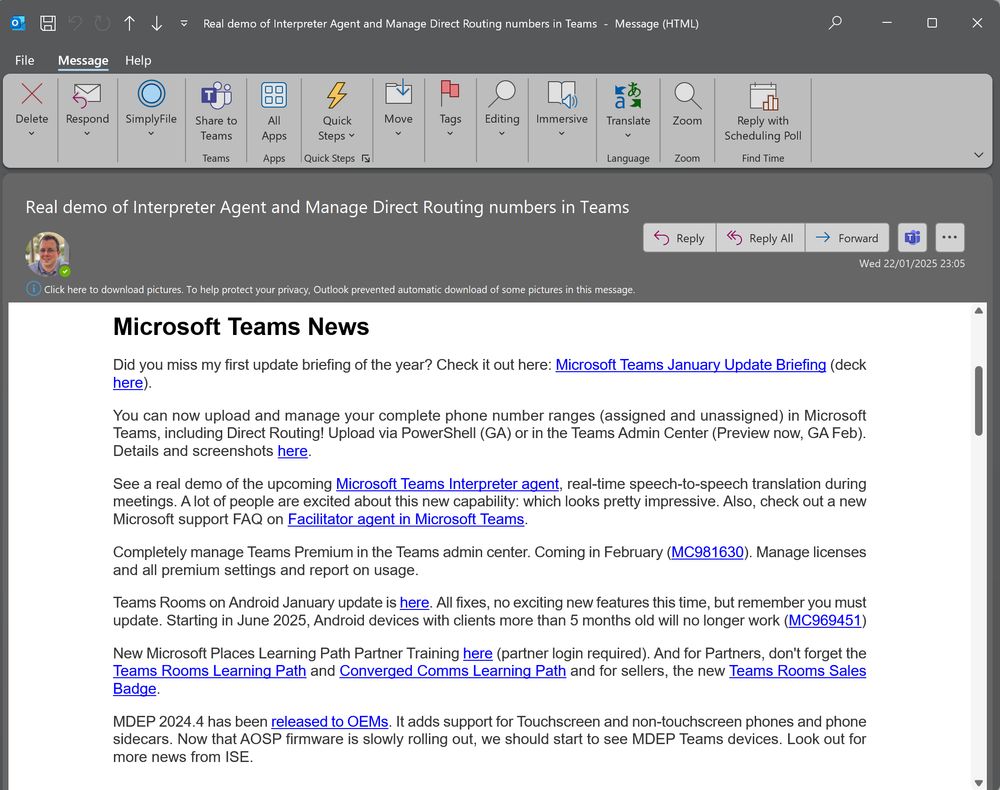Open the MC981630 link
Image resolution: width=1000 pixels, height=790 pixels.
click(707, 552)
